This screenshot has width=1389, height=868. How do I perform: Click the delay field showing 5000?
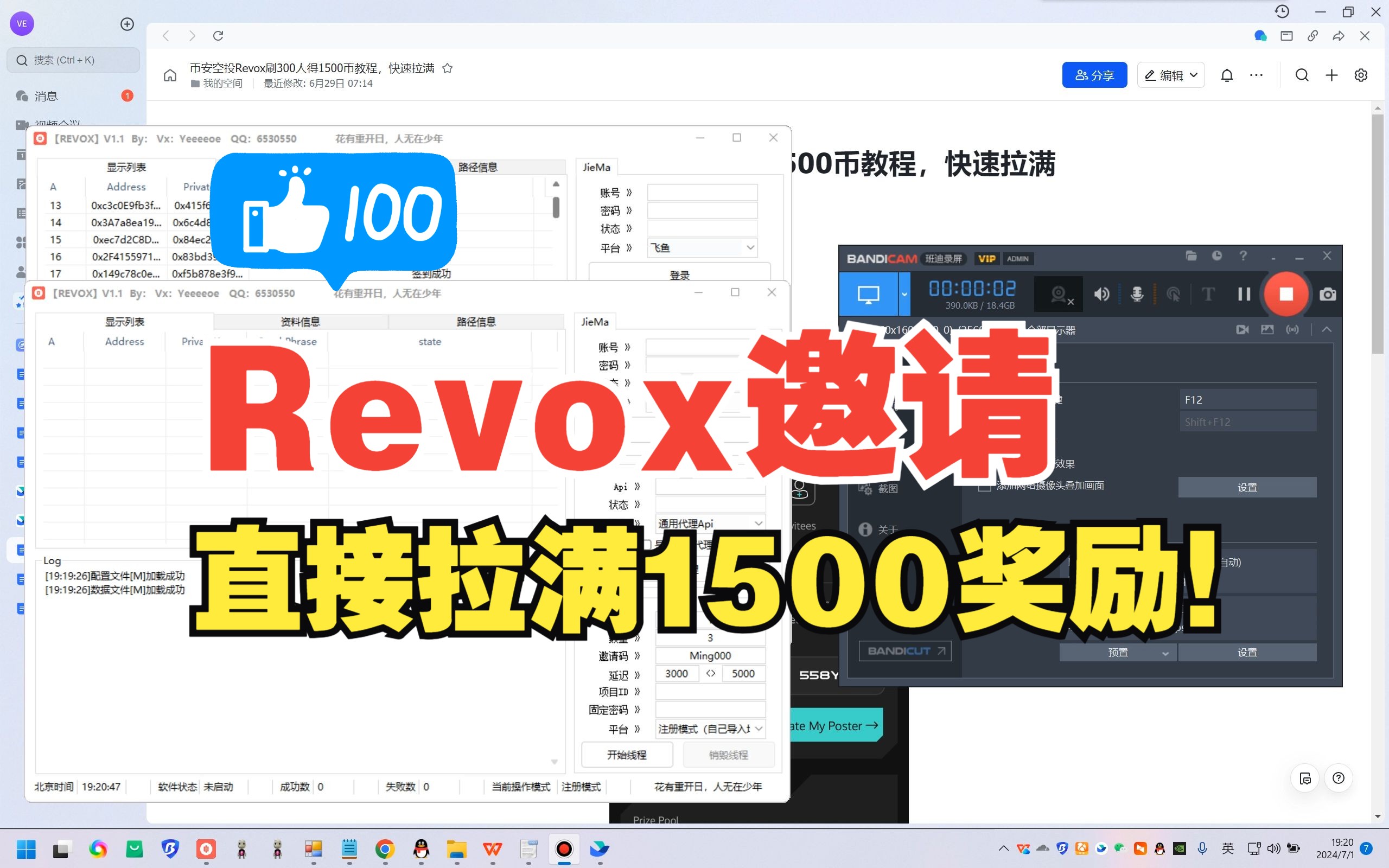pyautogui.click(x=743, y=673)
